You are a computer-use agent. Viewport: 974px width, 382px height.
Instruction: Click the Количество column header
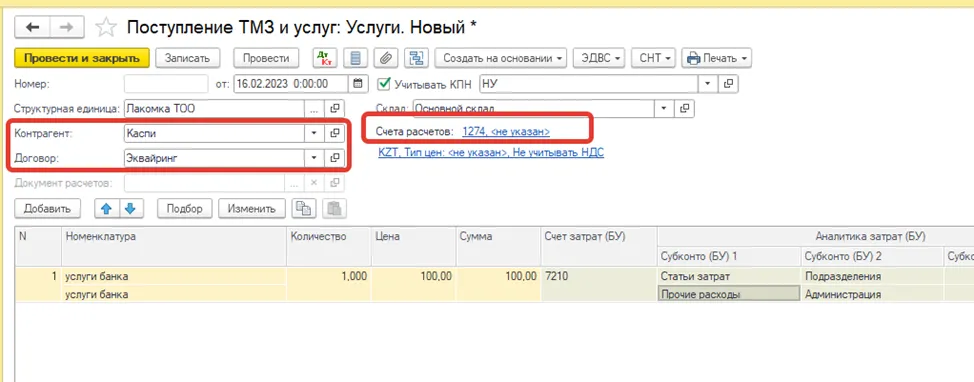329,246
